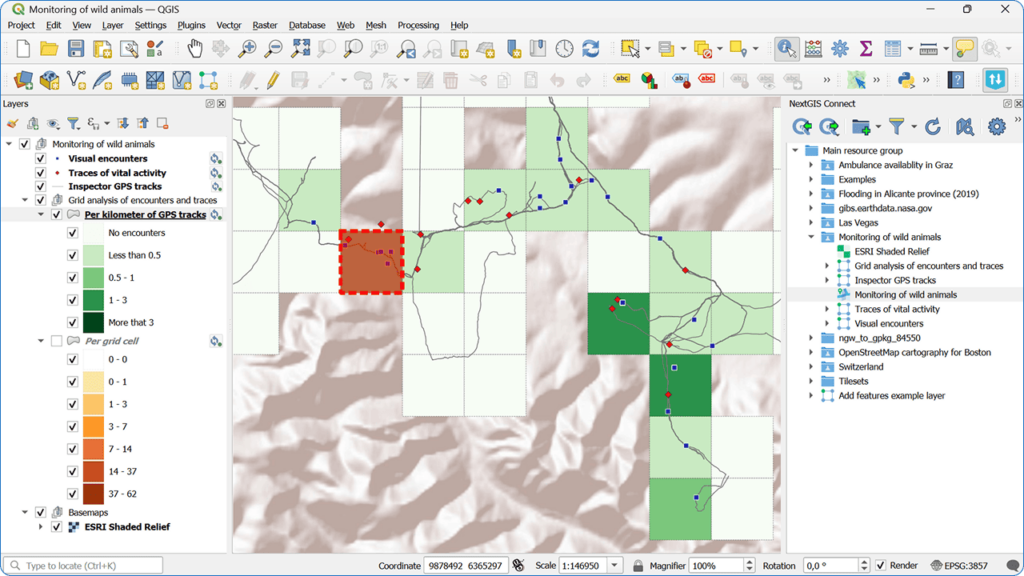The image size is (1024, 576).
Task: Open the Processing menu
Action: [418, 25]
